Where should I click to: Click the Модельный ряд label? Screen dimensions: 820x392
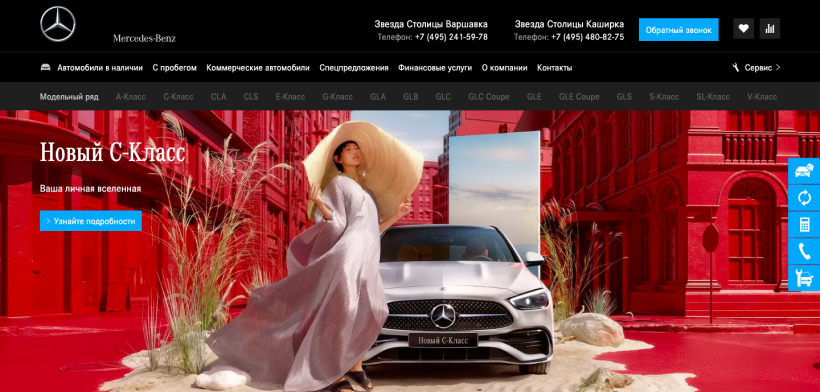coord(69,97)
